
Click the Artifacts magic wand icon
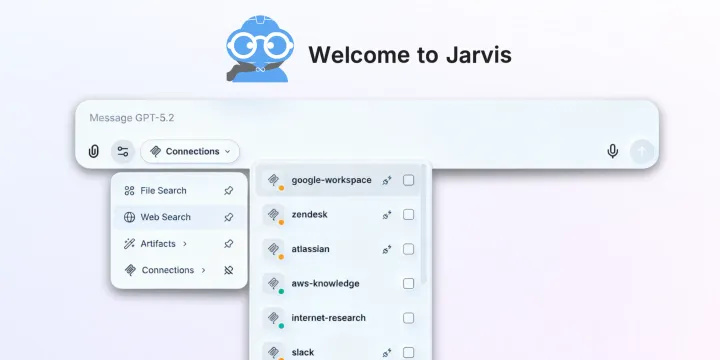click(129, 244)
